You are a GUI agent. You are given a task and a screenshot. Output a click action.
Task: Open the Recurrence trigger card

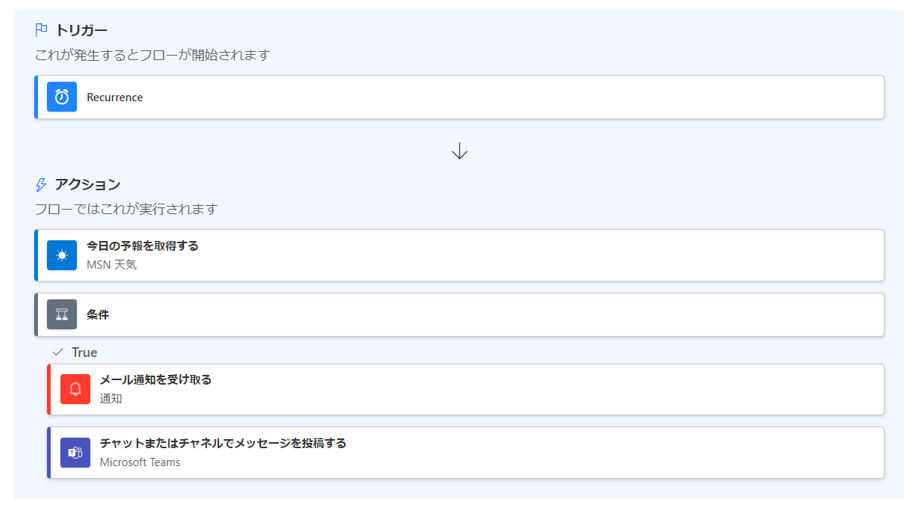459,97
